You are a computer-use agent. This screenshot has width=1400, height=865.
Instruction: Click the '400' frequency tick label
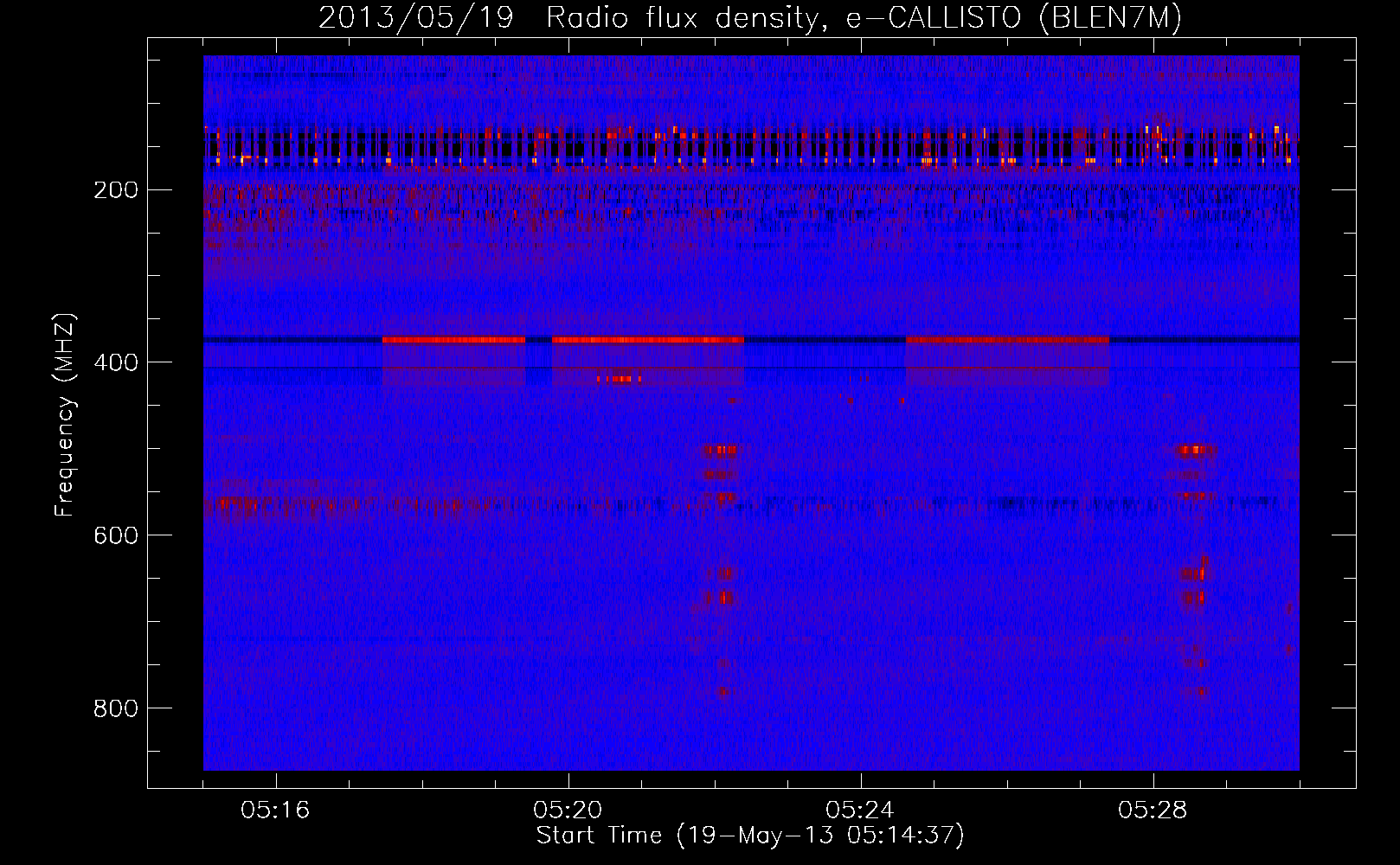pyautogui.click(x=115, y=363)
